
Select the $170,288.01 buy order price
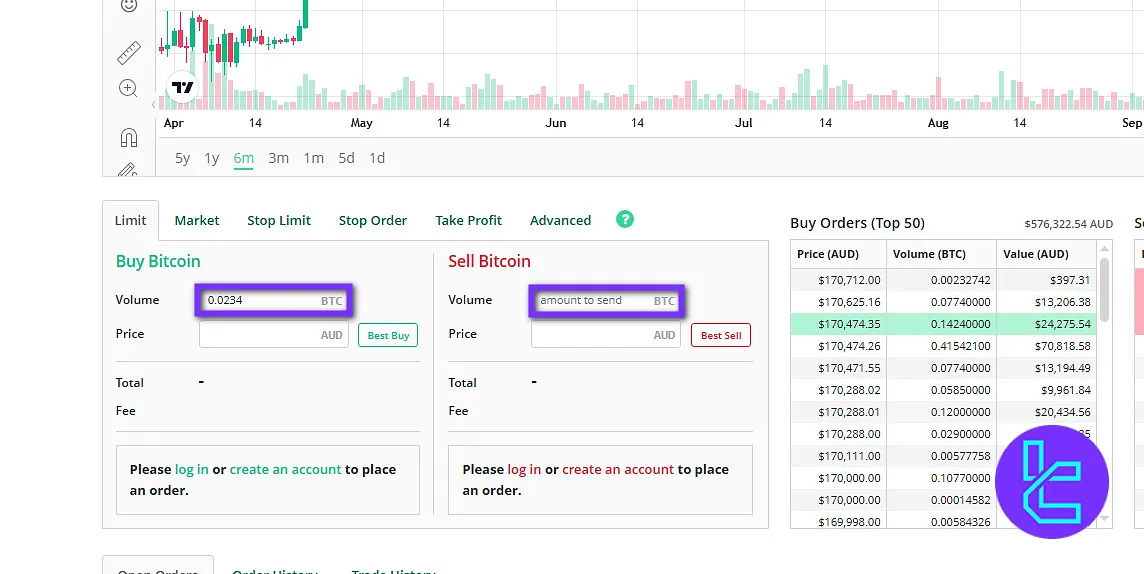pyautogui.click(x=849, y=412)
